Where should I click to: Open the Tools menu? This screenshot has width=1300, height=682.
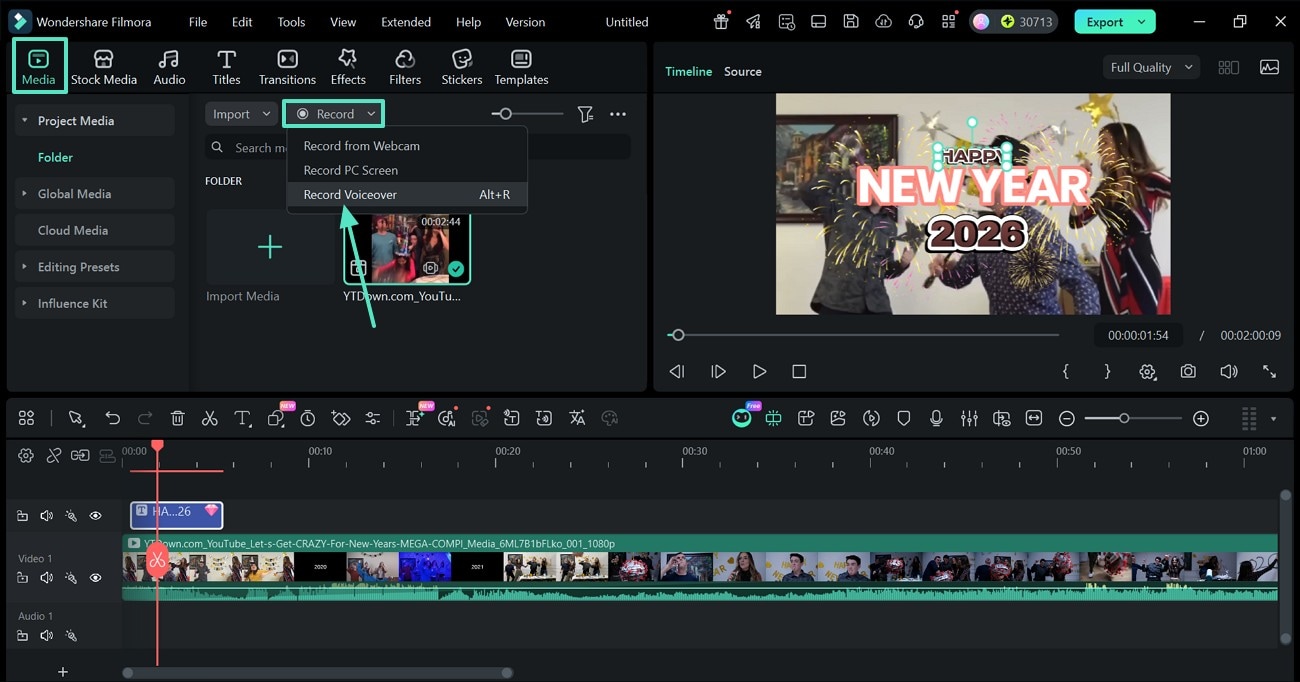291,22
